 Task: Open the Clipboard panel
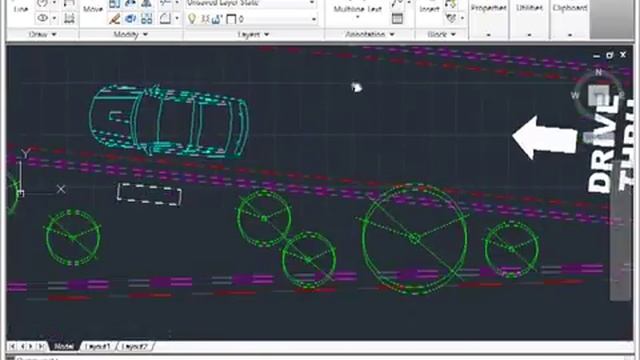click(570, 20)
